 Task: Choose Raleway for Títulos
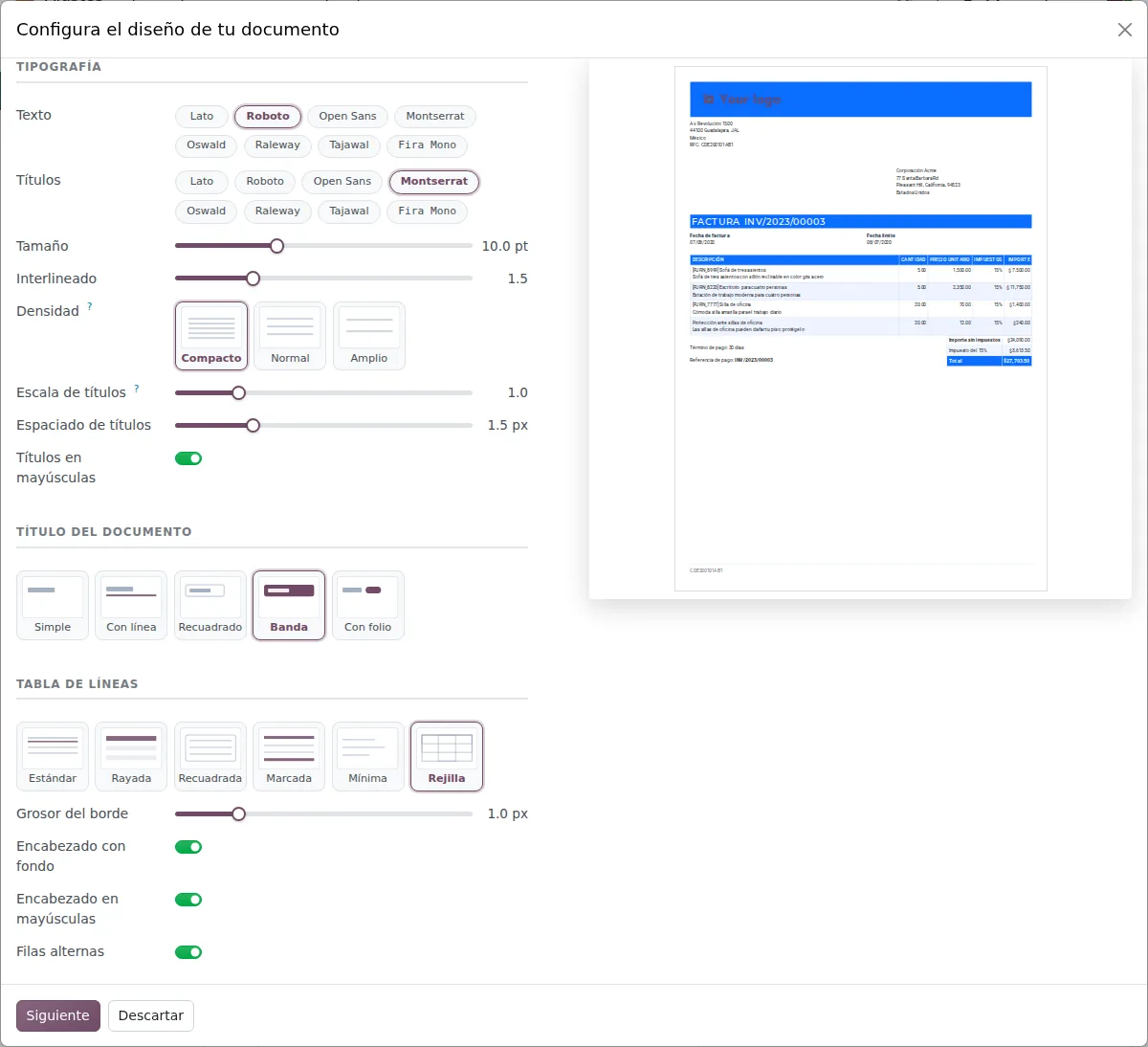click(277, 212)
